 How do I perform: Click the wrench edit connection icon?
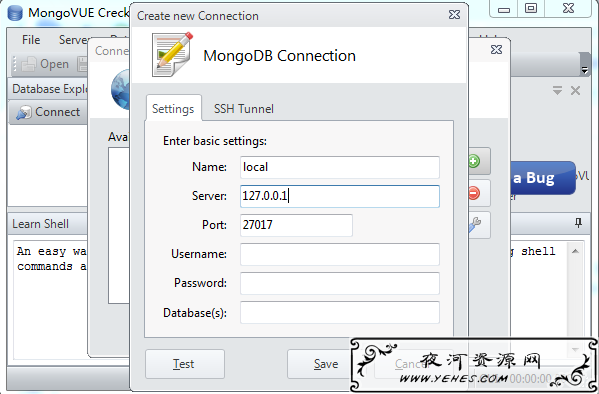pos(474,225)
